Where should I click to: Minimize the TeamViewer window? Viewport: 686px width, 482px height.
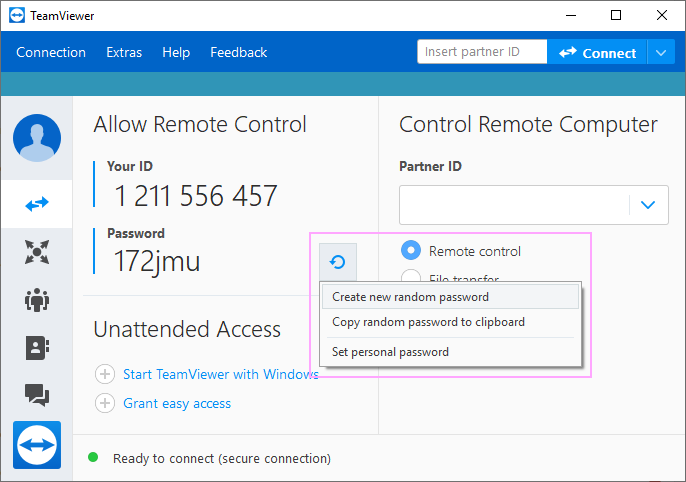point(571,15)
